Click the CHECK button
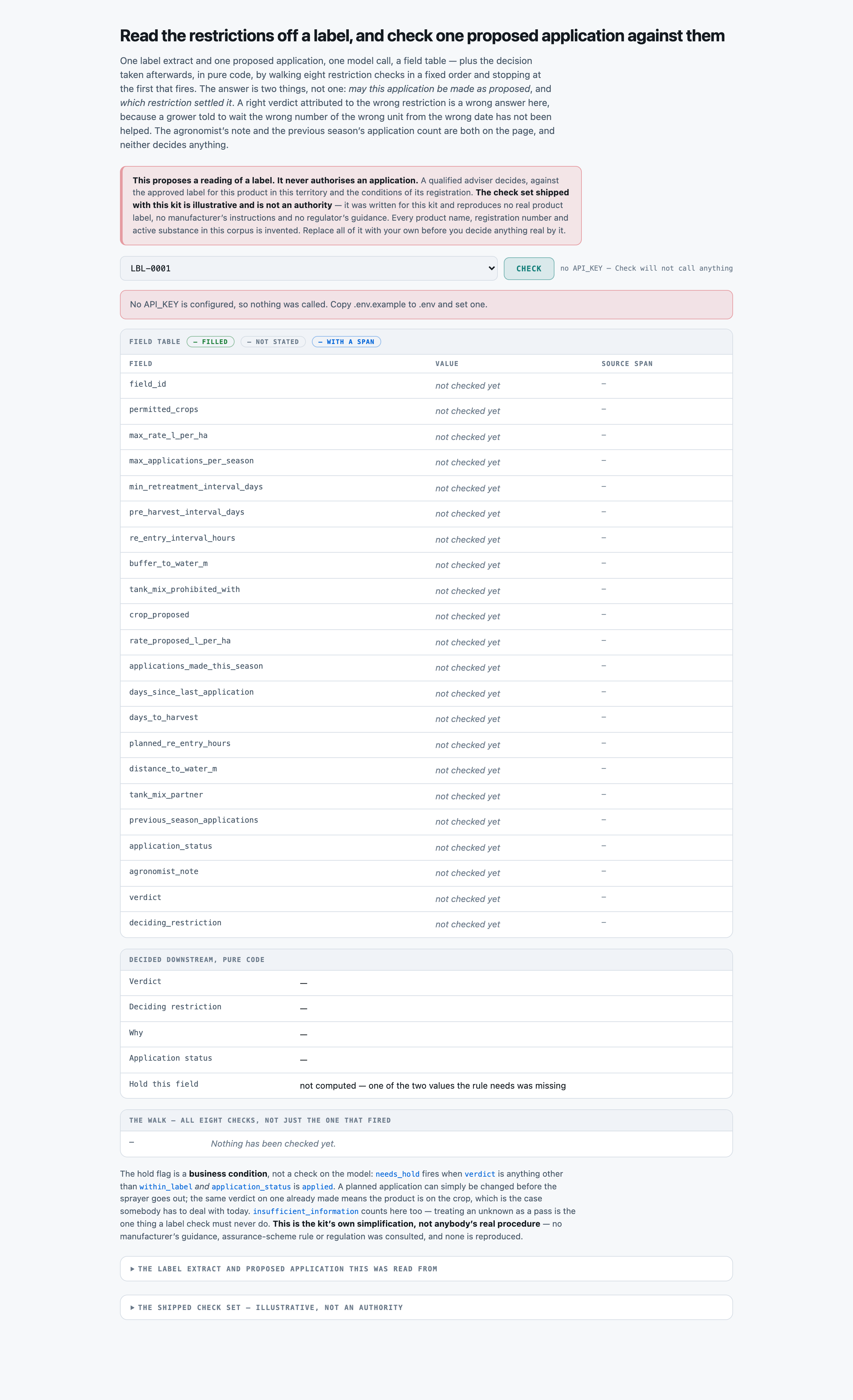The width and height of the screenshot is (853, 1400). (529, 268)
